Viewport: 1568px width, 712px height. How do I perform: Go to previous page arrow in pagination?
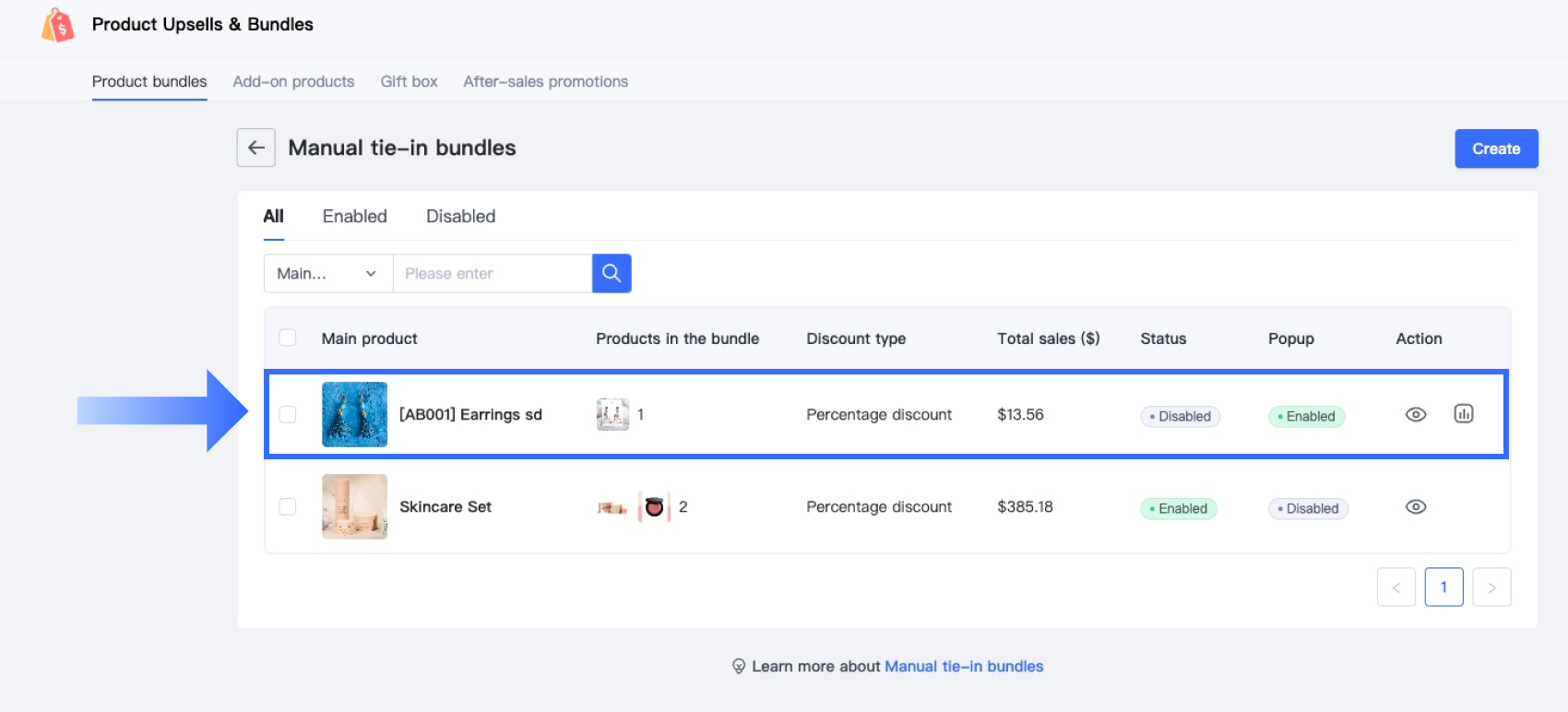tap(1396, 587)
